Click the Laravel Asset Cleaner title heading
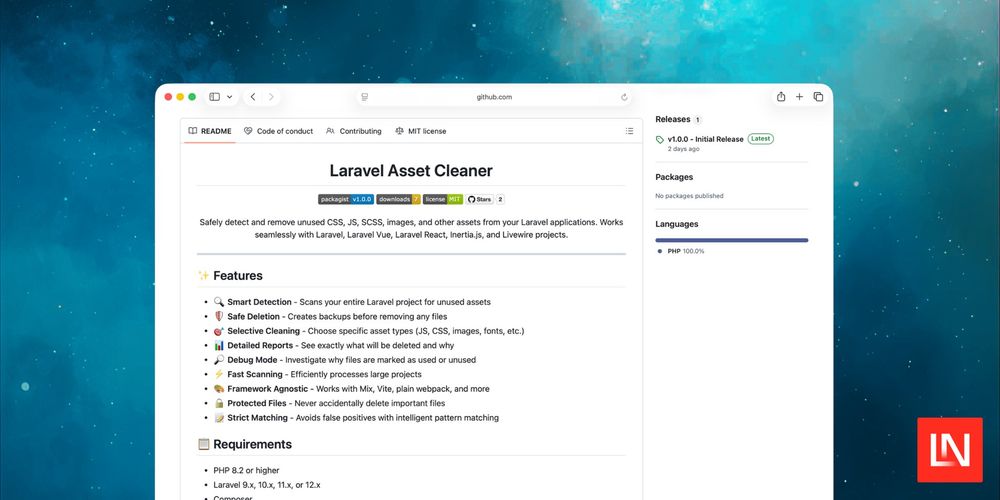Image resolution: width=1000 pixels, height=500 pixels. [411, 170]
